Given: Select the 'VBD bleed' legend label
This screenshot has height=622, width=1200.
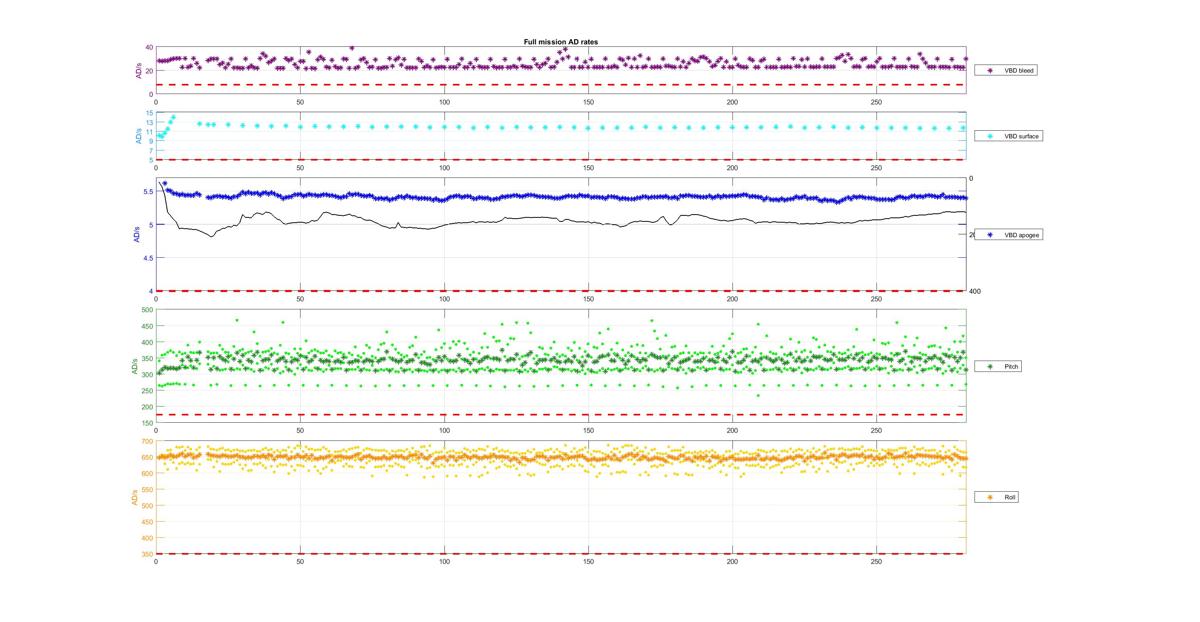Looking at the screenshot, I should (1019, 71).
